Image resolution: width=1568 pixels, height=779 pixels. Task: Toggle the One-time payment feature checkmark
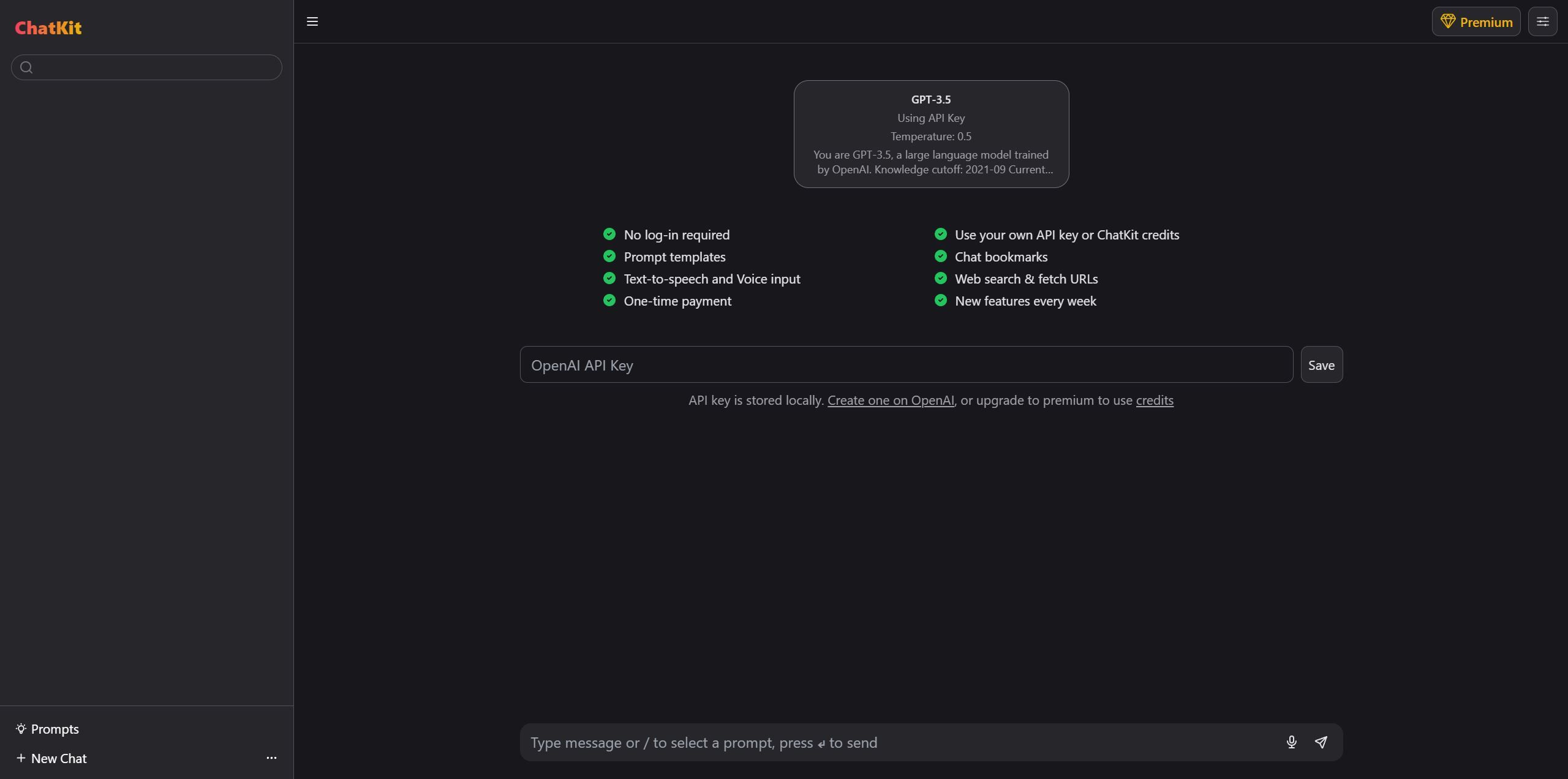pyautogui.click(x=609, y=300)
